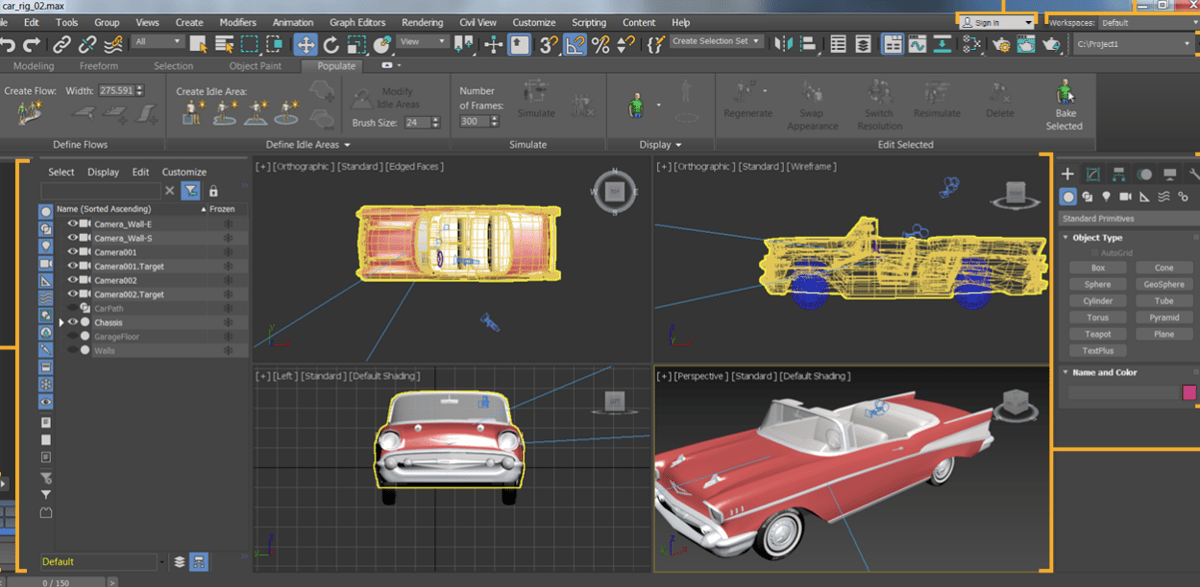
Task: Open the Display panel monitor icon
Action: [1169, 174]
